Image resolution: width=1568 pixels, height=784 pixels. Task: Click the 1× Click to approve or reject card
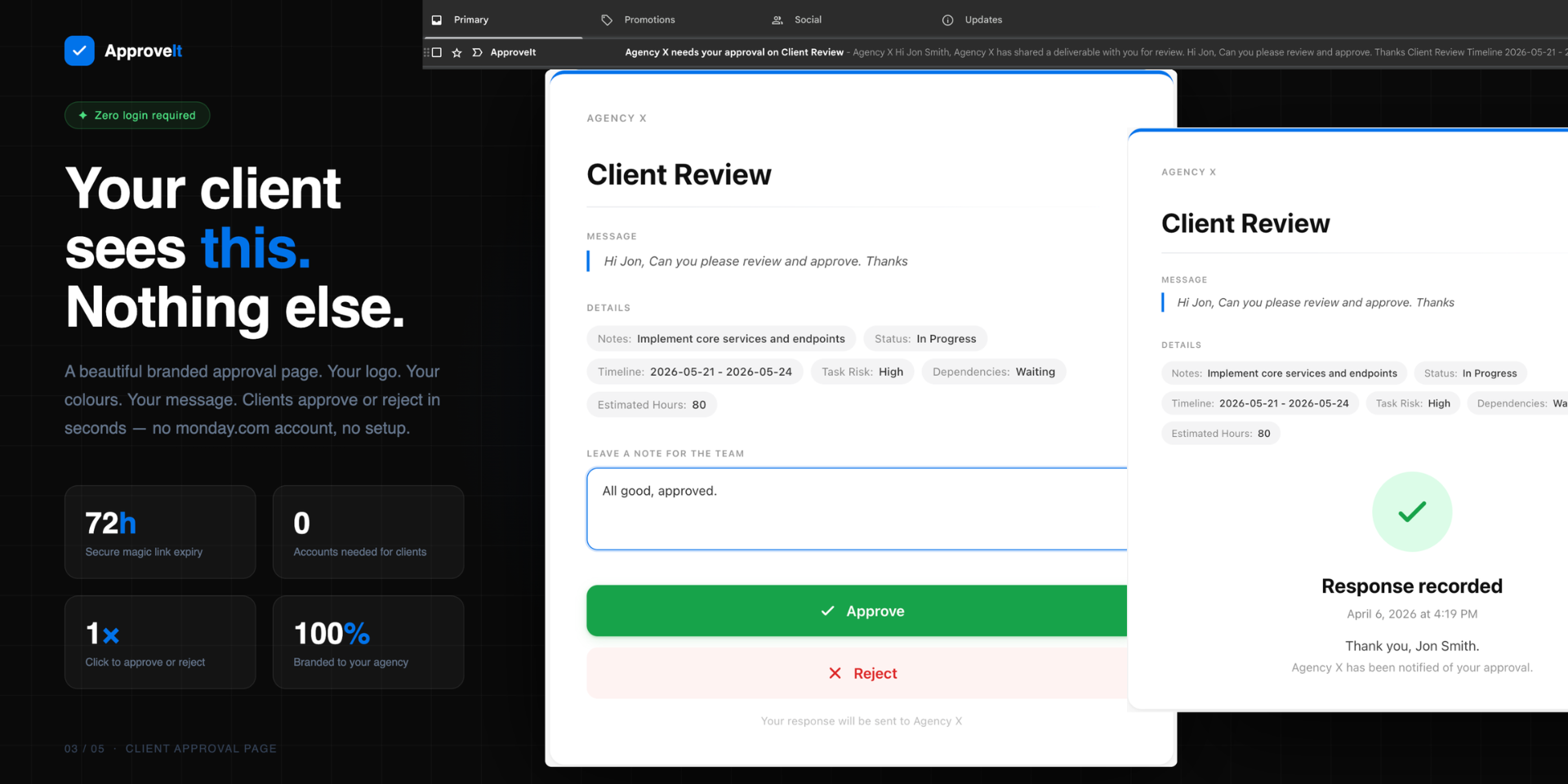pyautogui.click(x=160, y=642)
